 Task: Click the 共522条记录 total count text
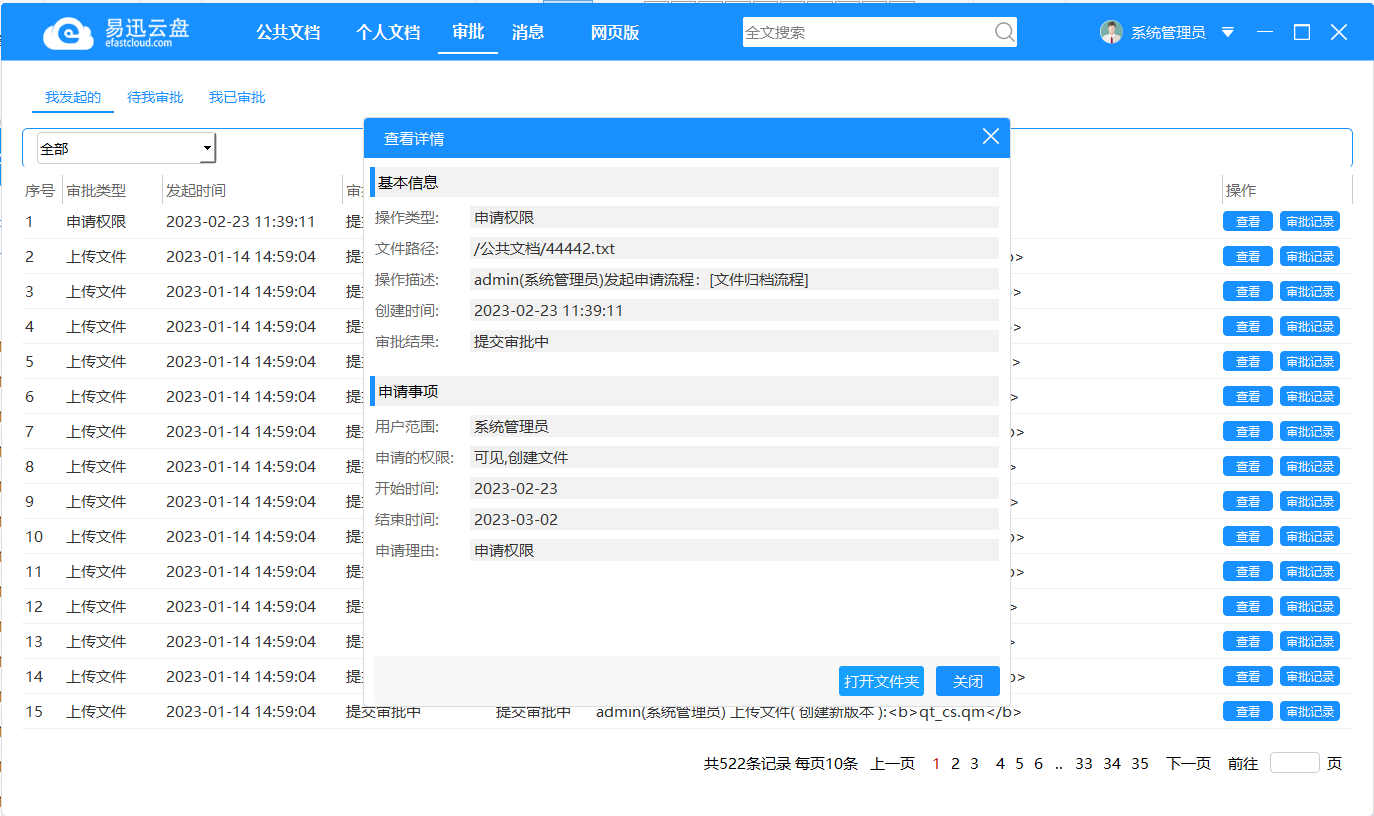click(x=747, y=763)
